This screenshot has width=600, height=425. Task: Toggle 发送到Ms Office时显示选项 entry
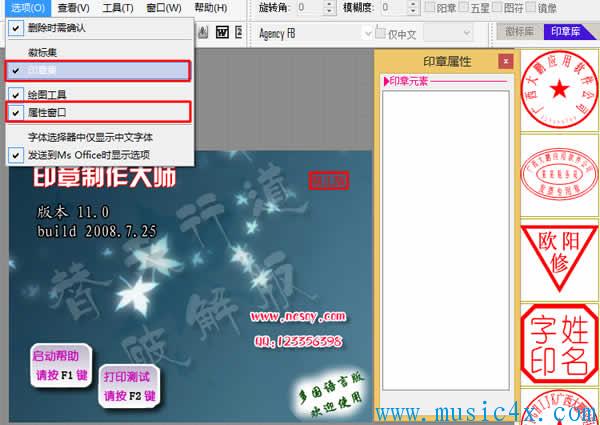[x=100, y=155]
